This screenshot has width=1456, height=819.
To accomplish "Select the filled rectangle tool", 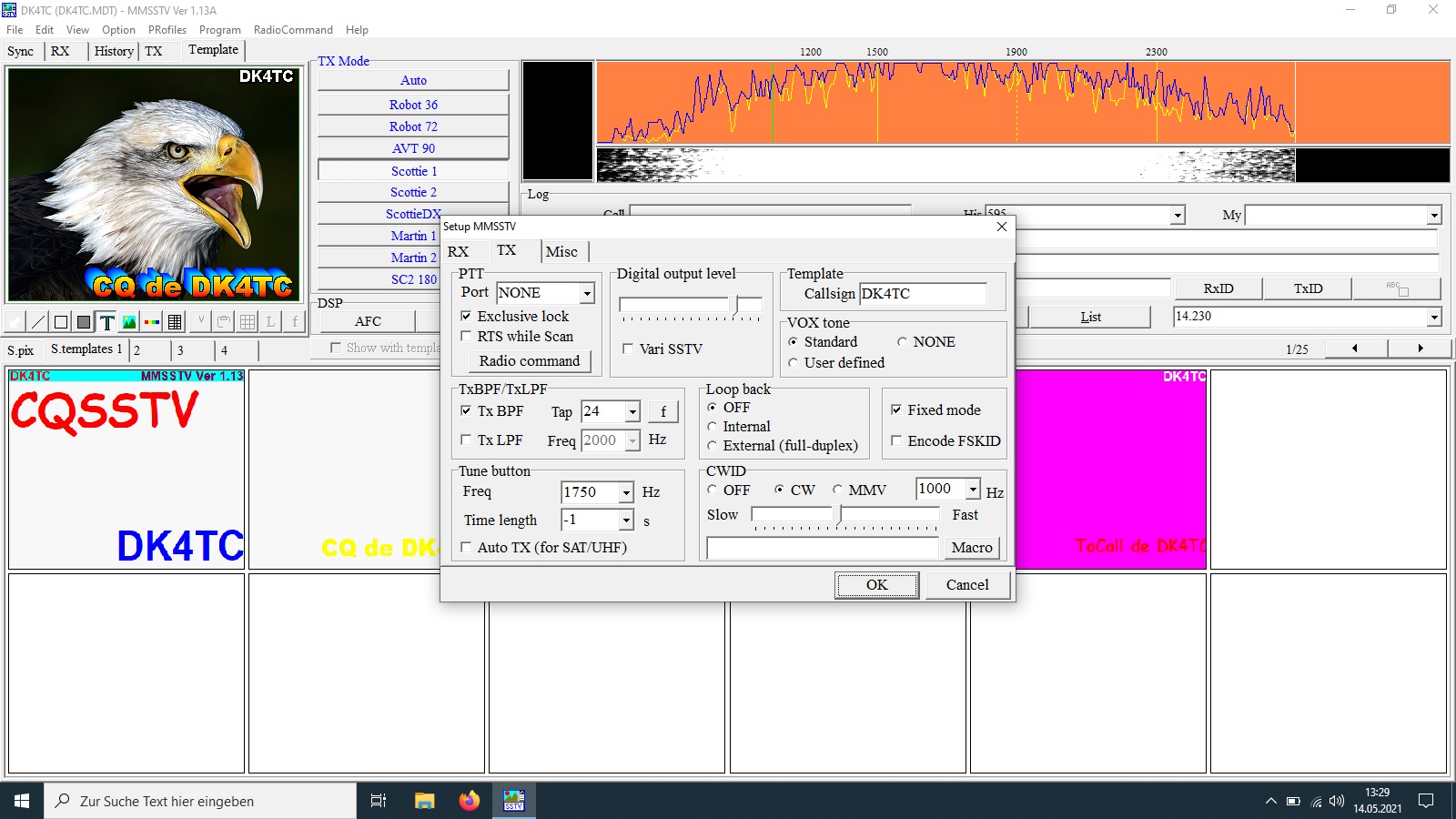I will tap(84, 321).
